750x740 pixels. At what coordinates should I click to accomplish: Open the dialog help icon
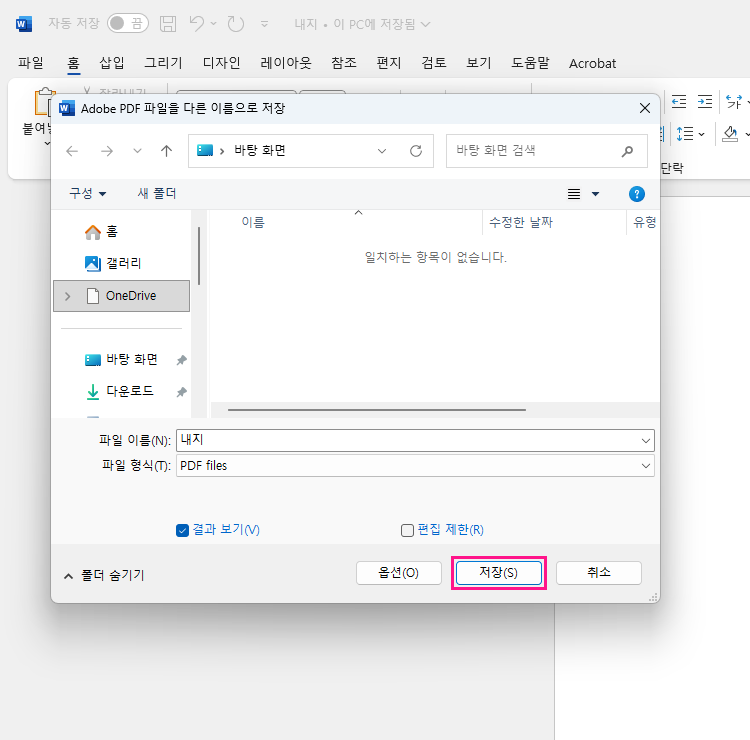click(x=636, y=194)
